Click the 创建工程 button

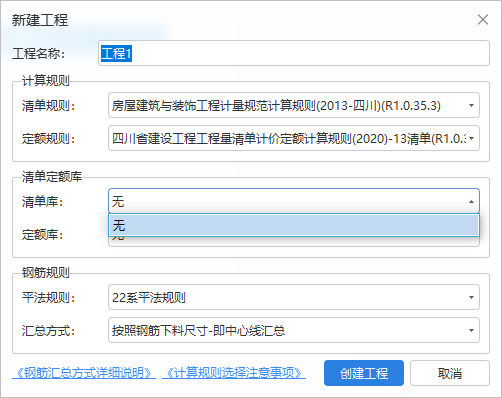[364, 373]
